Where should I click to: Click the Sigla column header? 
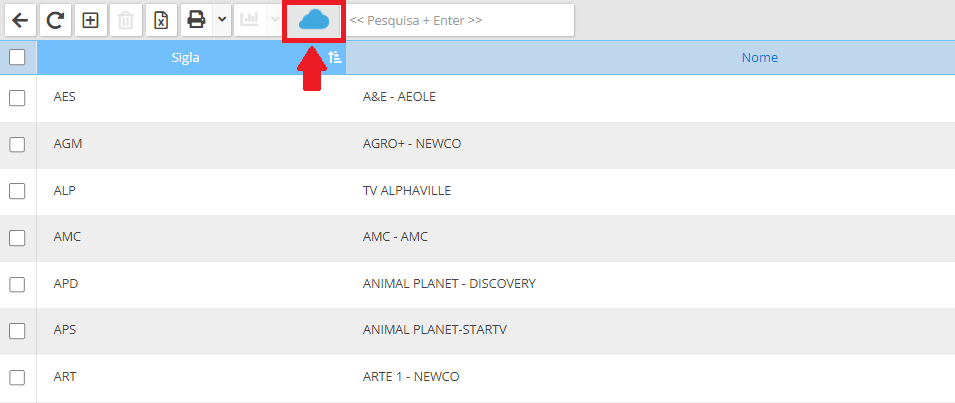[185, 58]
